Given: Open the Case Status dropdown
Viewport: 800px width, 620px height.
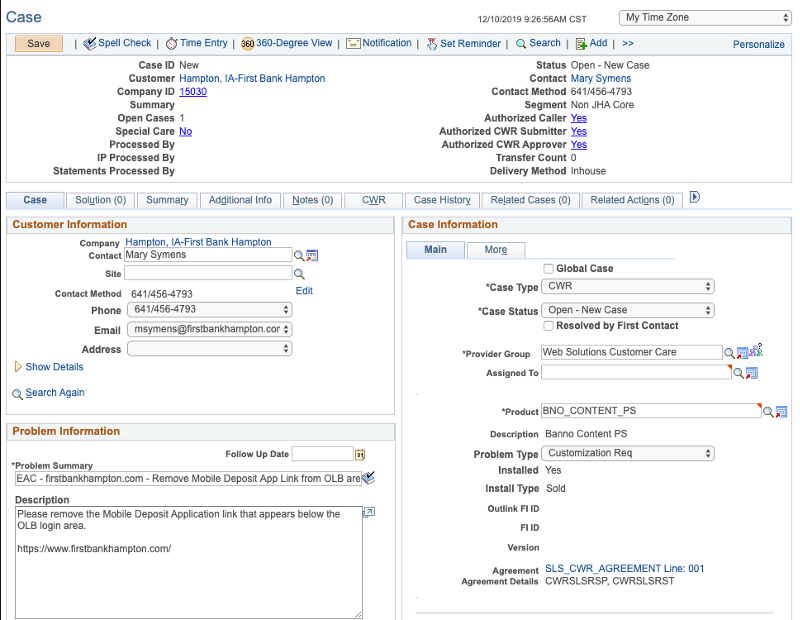Looking at the screenshot, I should tap(628, 310).
